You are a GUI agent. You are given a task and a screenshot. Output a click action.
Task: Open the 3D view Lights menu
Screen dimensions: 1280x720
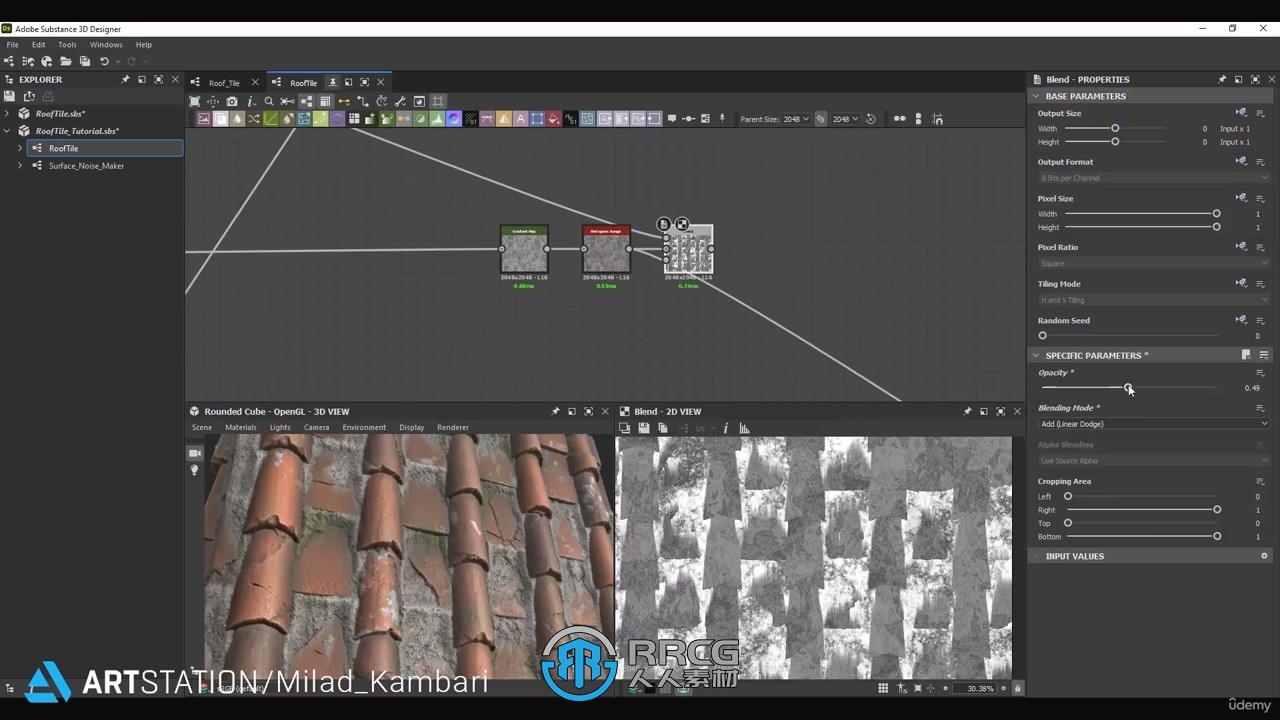(280, 427)
